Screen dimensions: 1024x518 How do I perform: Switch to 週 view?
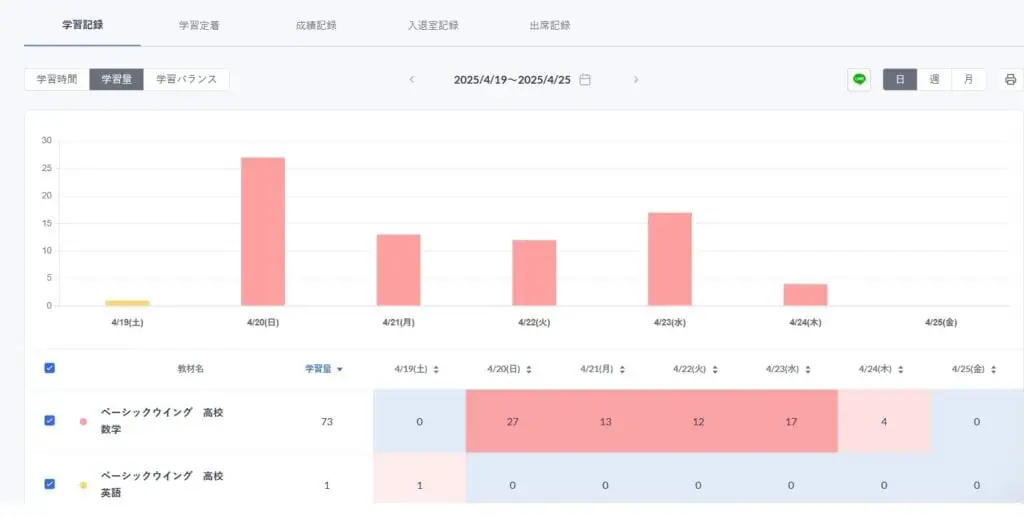point(934,80)
